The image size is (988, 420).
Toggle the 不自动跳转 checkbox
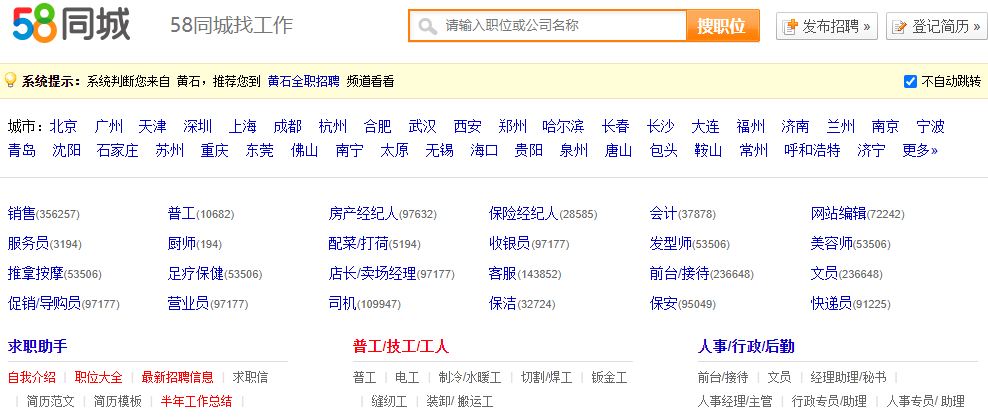point(910,81)
